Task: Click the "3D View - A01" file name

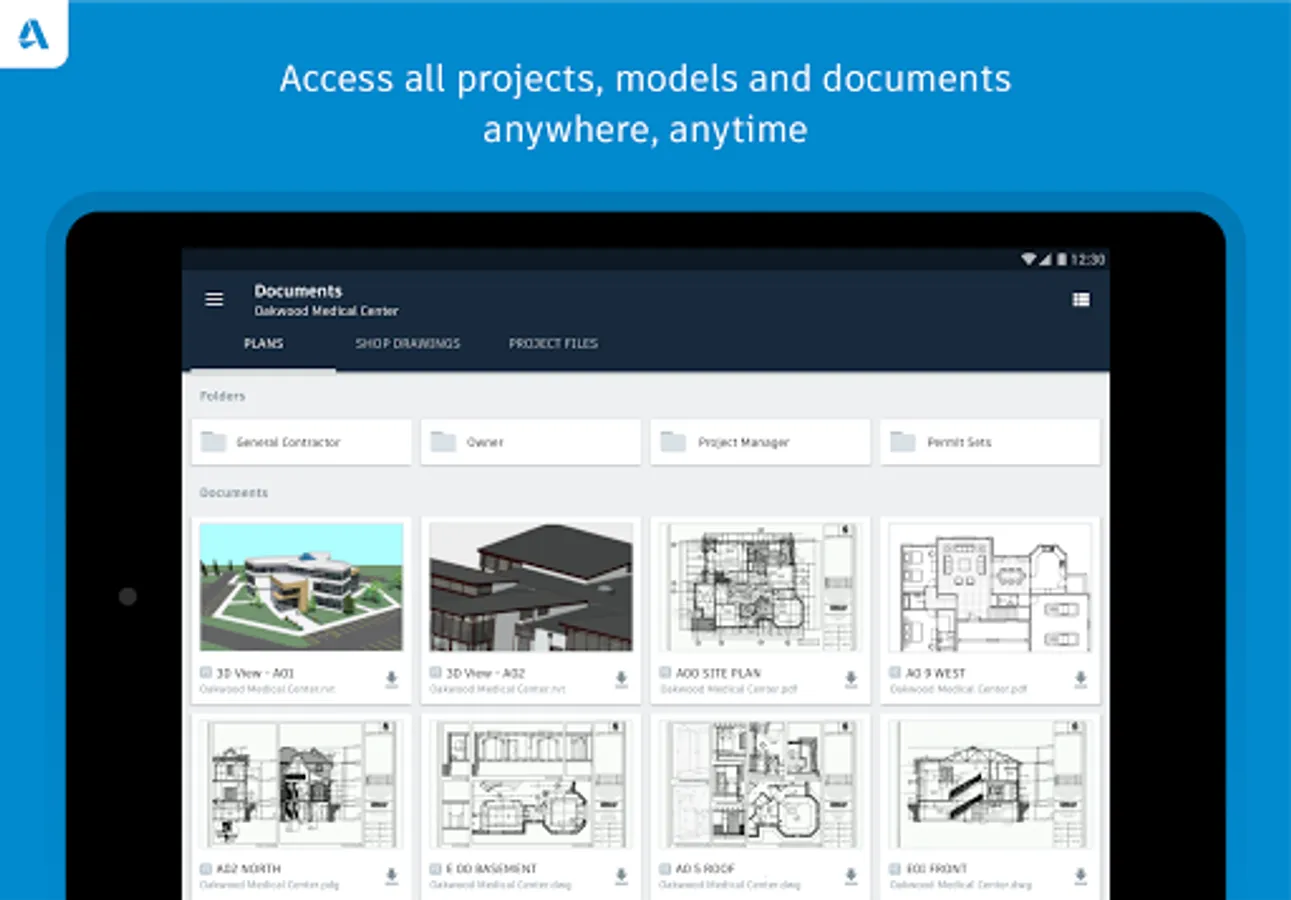Action: (256, 673)
